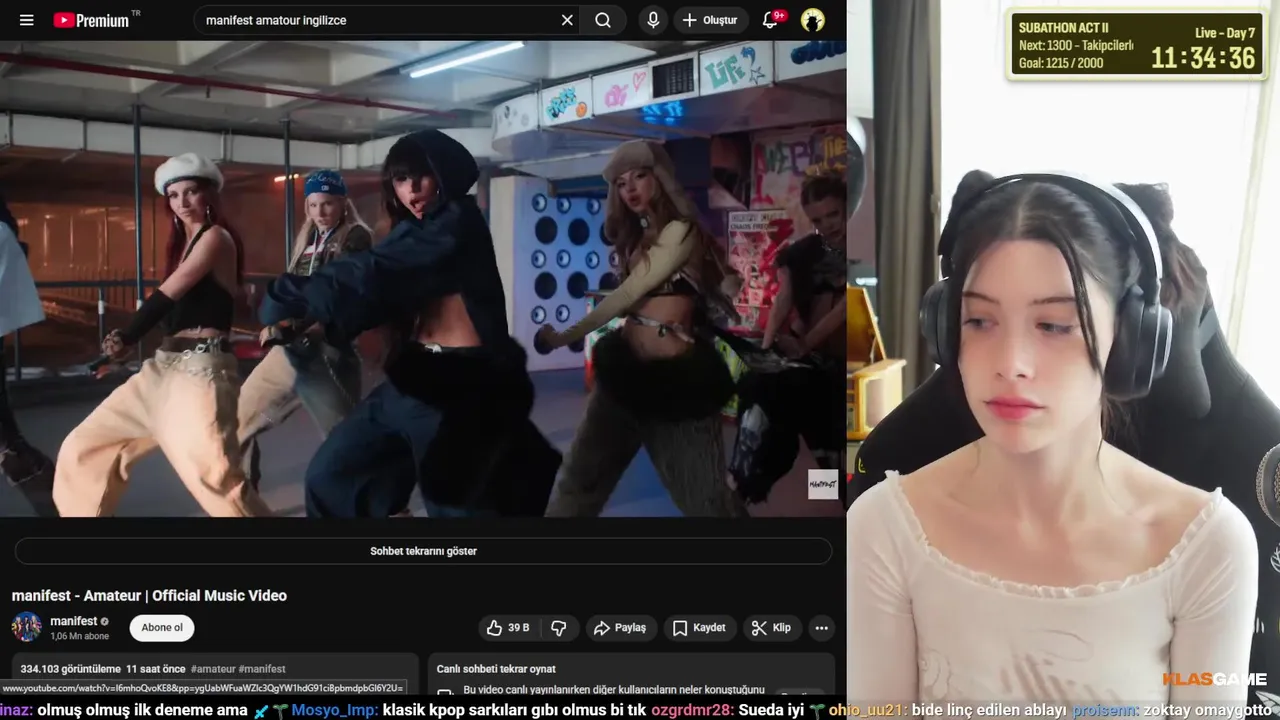Click '334.103 görüntüleme' view count text
The height and width of the screenshot is (720, 1280).
click(x=70, y=669)
